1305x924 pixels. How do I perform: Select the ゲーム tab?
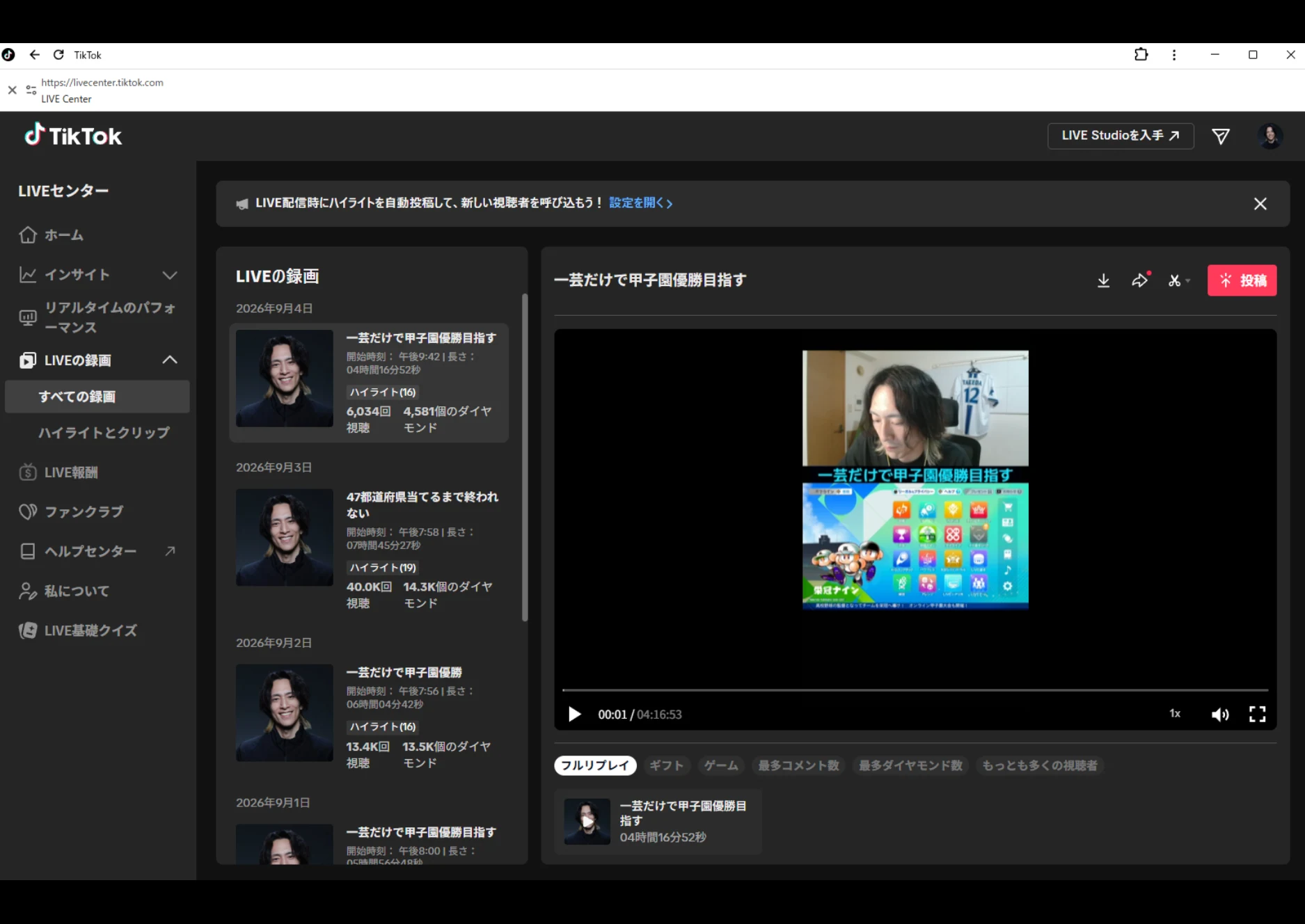(720, 765)
